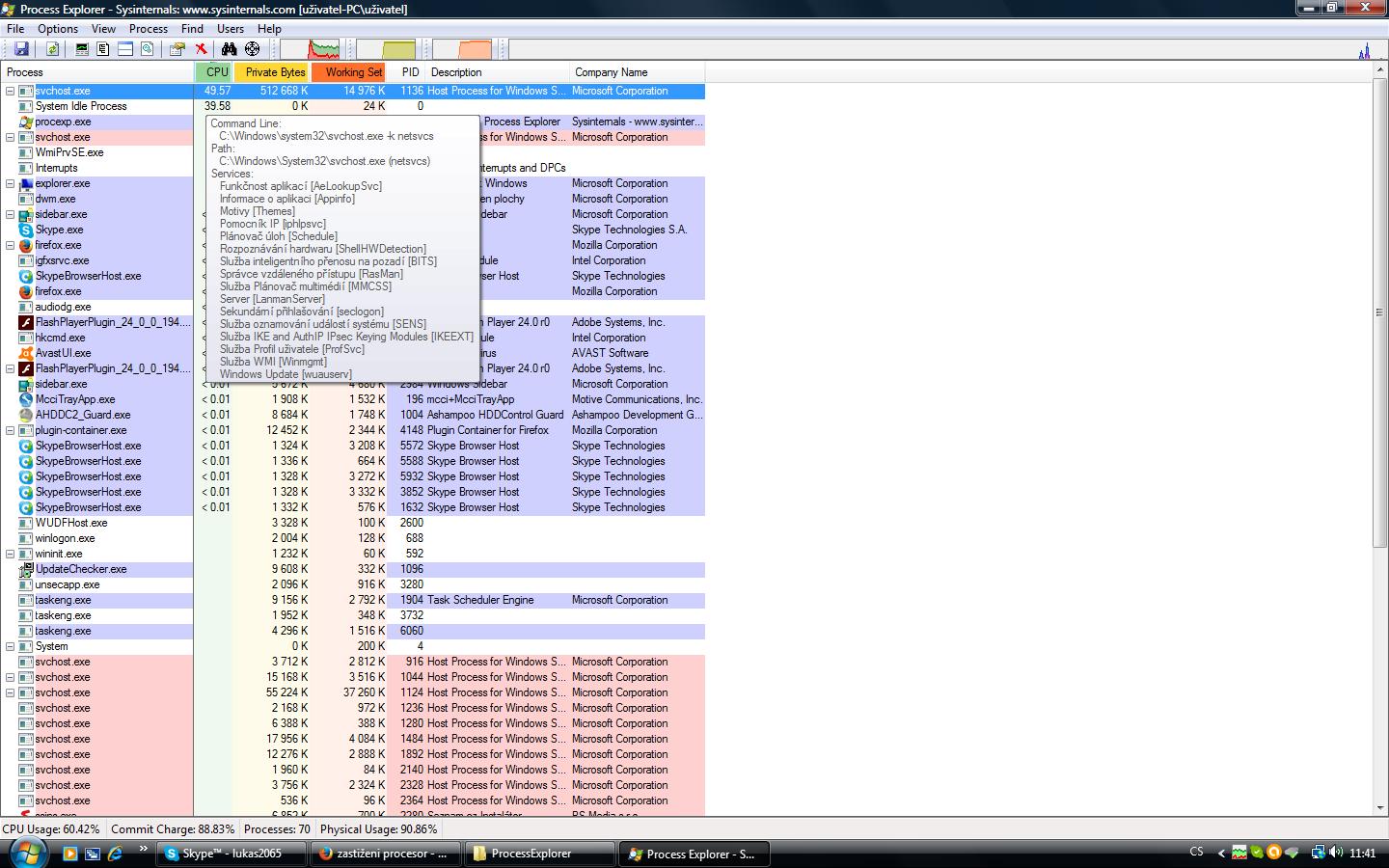Switch to the Skype taskbar button
The width and height of the screenshot is (1389, 868).
click(232, 854)
